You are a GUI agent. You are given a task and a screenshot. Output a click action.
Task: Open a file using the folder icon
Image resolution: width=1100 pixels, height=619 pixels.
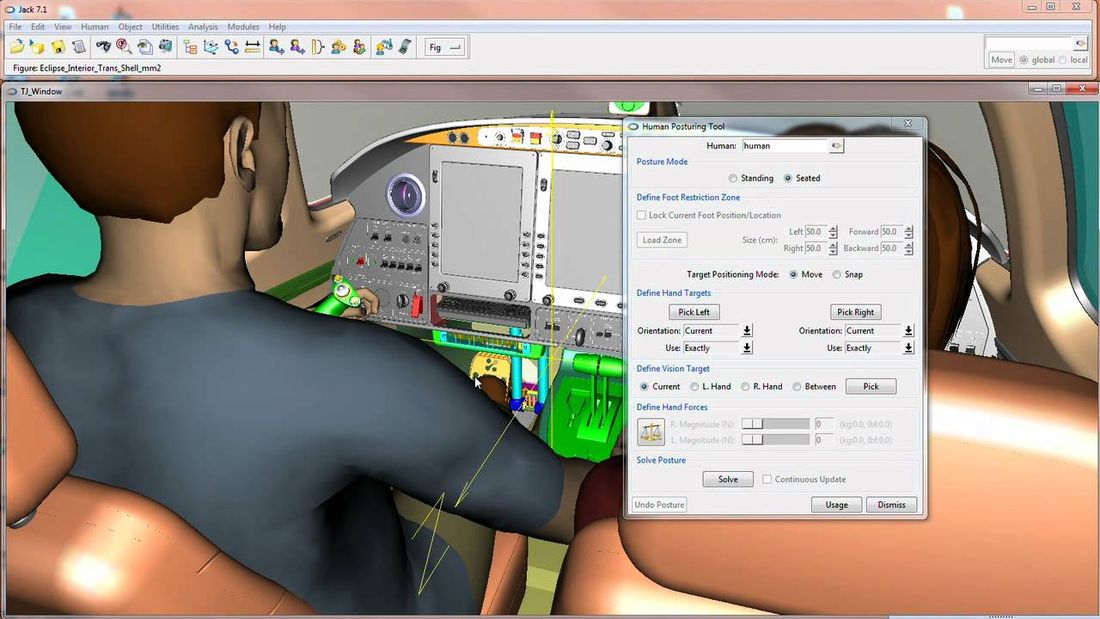(16, 46)
